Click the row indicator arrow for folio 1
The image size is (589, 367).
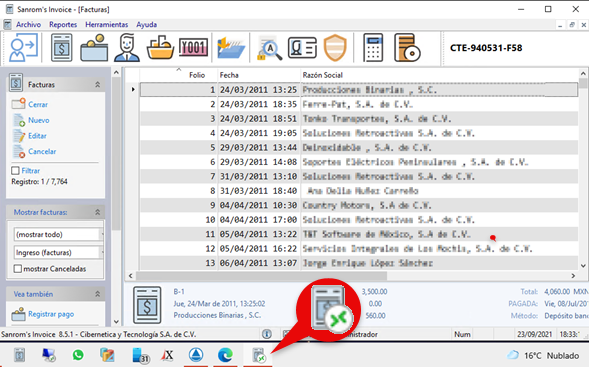click(133, 89)
